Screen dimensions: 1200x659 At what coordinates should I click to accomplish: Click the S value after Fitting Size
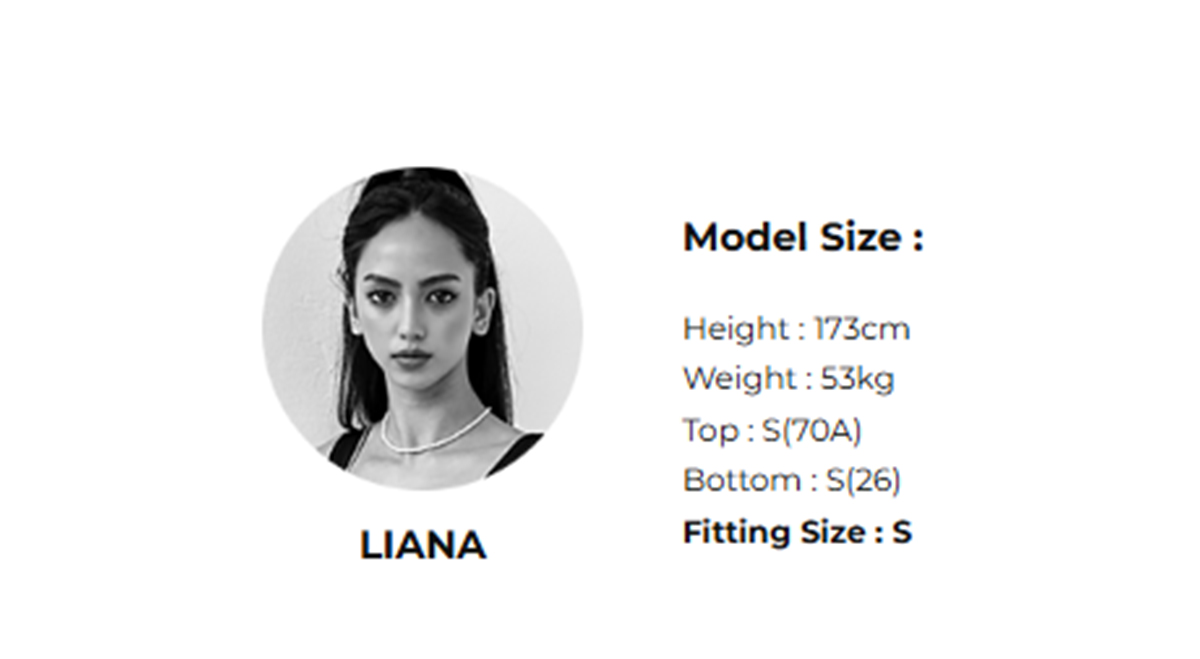[x=902, y=532]
